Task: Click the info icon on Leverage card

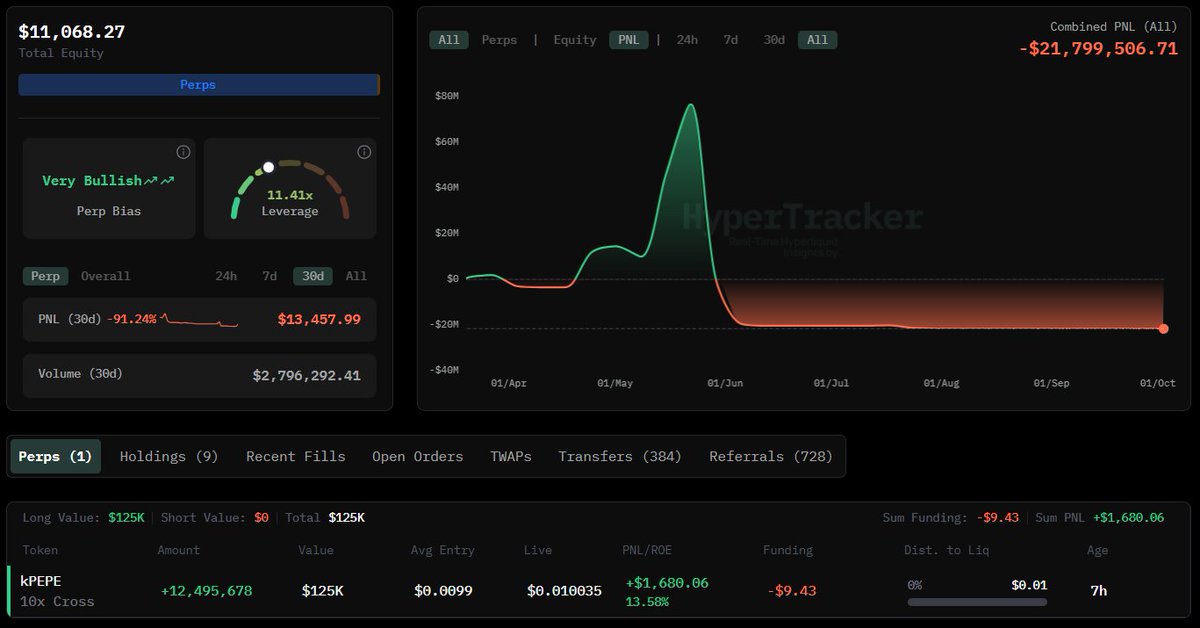Action: click(x=364, y=152)
